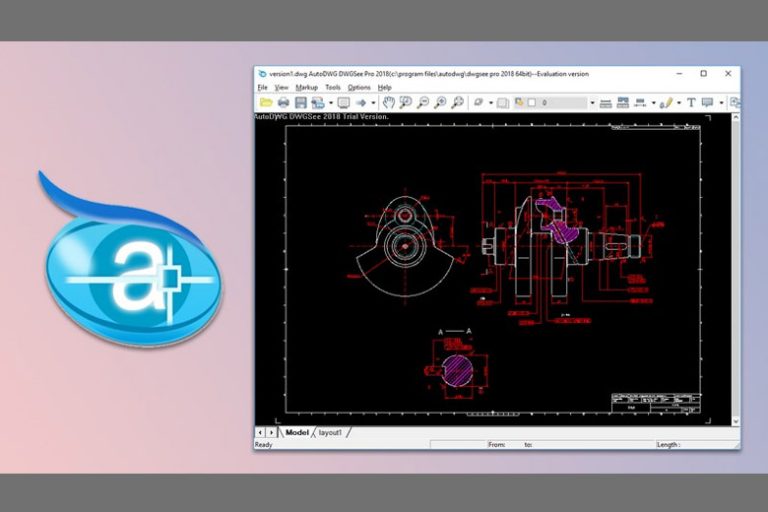The image size is (768, 512).
Task: Select the markup pencil tool
Action: tap(666, 102)
